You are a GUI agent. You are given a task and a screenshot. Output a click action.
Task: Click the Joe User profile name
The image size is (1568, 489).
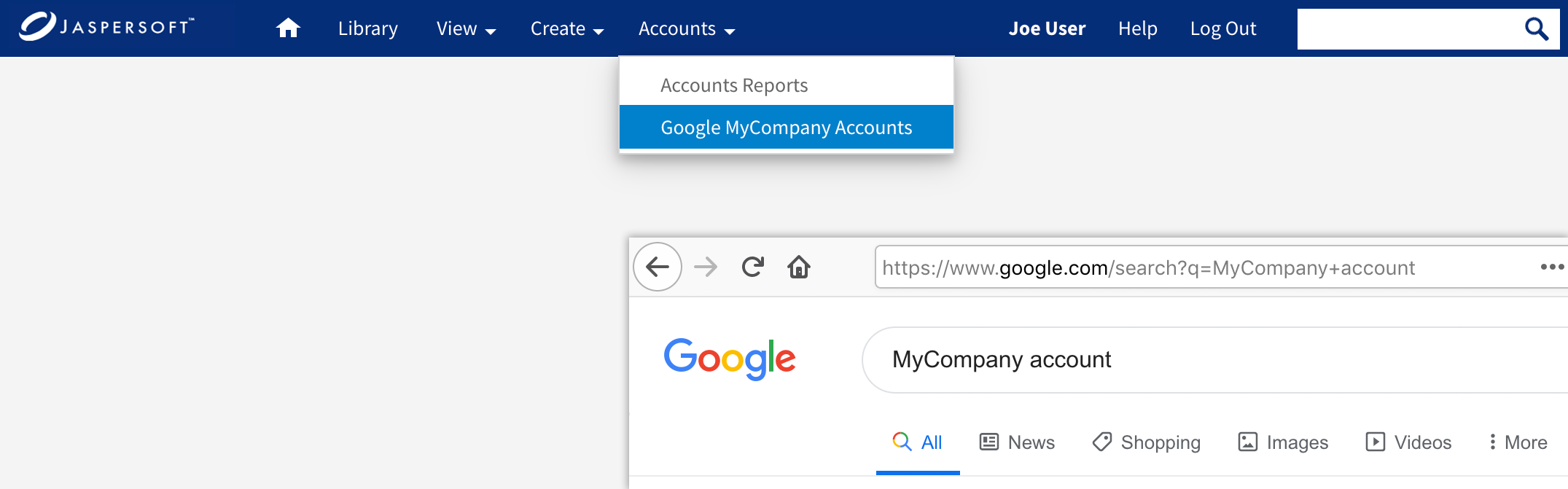[x=1047, y=28]
